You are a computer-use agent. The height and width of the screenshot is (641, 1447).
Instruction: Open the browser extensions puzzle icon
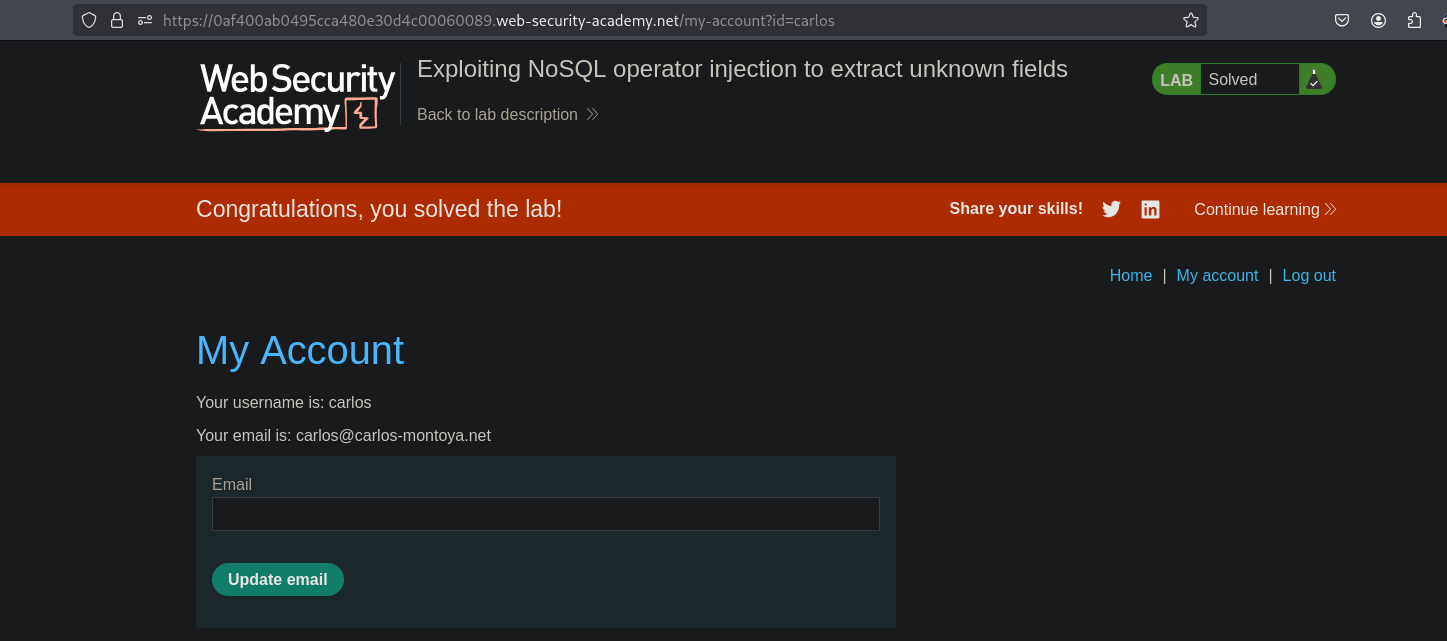pos(1414,20)
